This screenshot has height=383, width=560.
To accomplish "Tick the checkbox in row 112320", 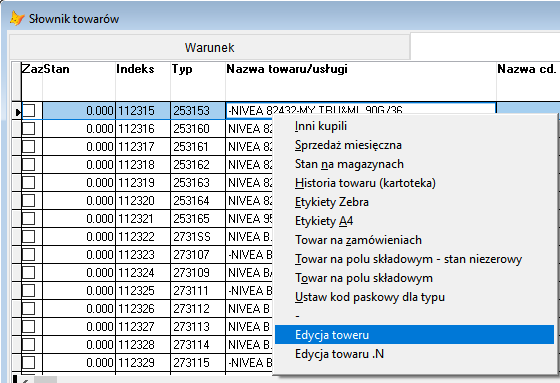I will click(x=29, y=200).
